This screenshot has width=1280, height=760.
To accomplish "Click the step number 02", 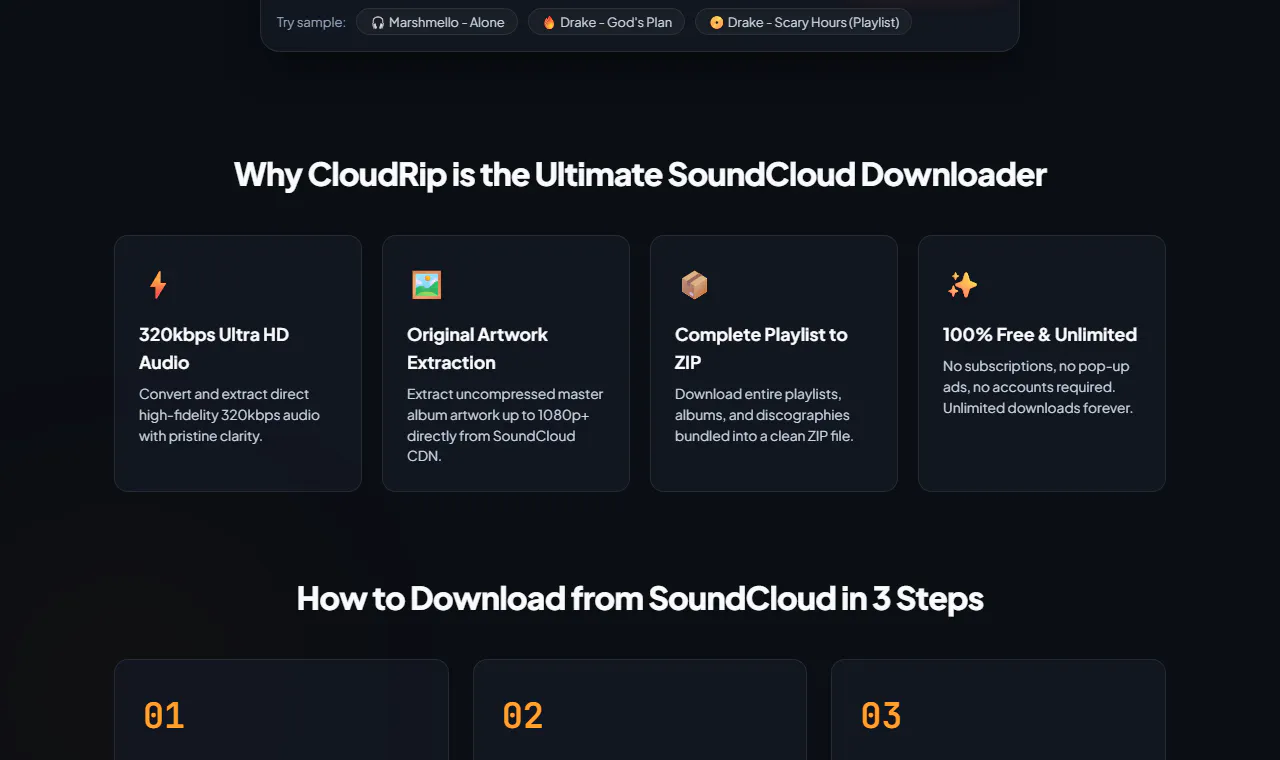I will pos(522,716).
